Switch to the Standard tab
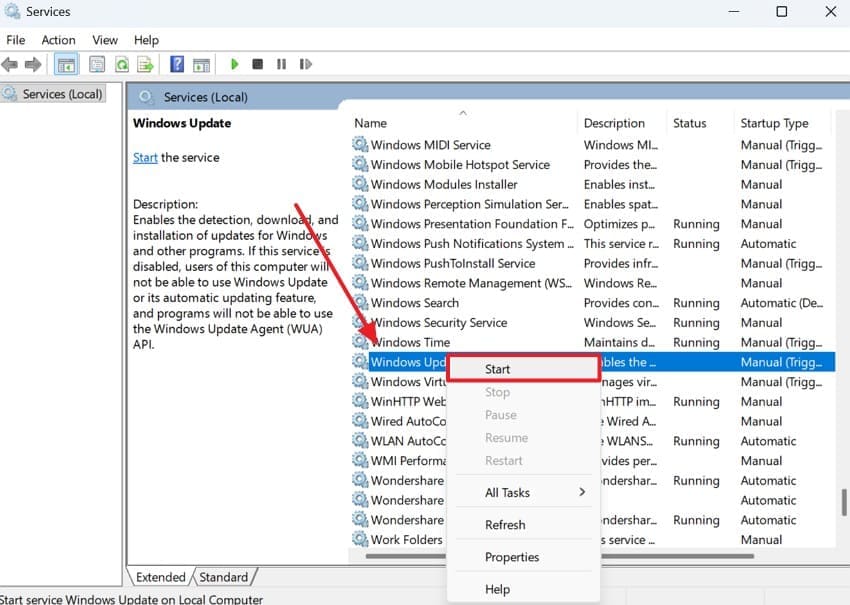This screenshot has height=605, width=850. pos(223,577)
